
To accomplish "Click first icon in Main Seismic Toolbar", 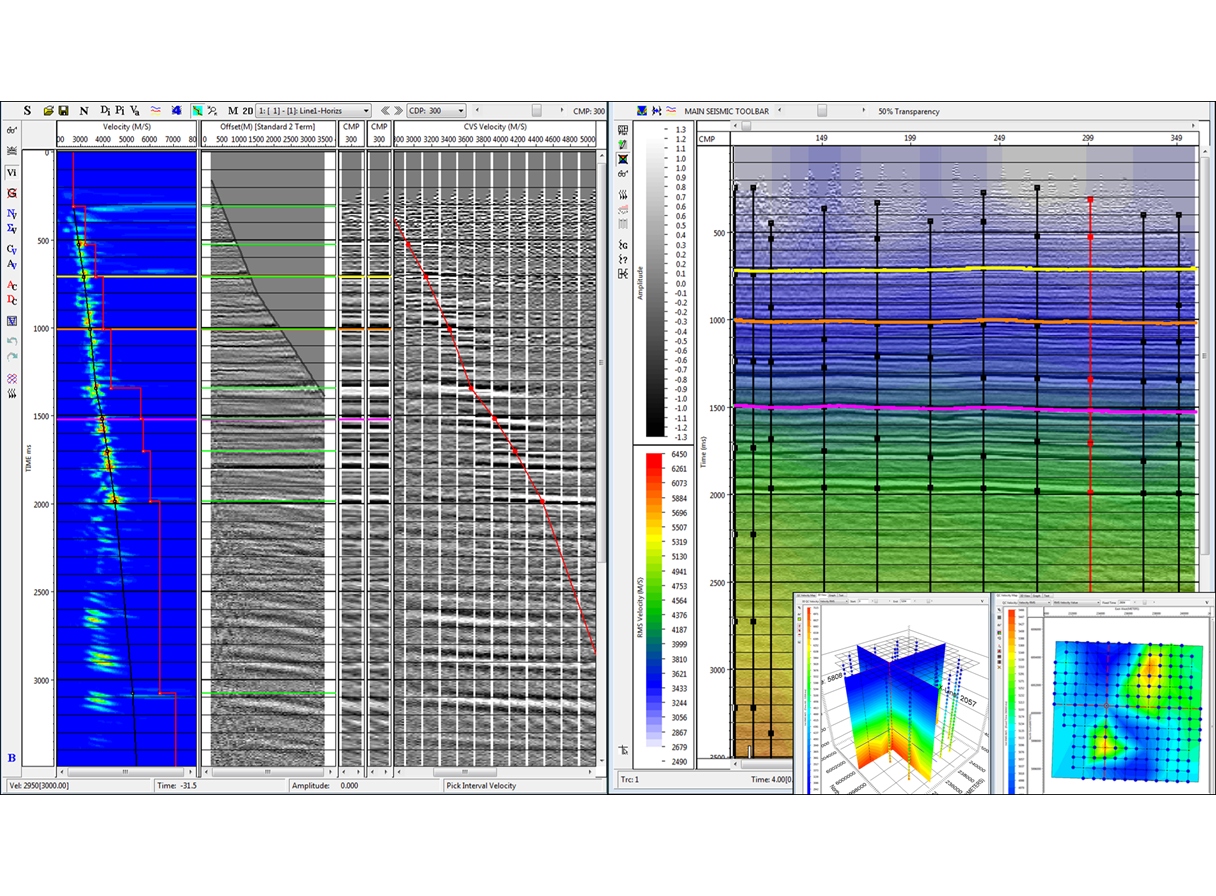I will (x=642, y=110).
